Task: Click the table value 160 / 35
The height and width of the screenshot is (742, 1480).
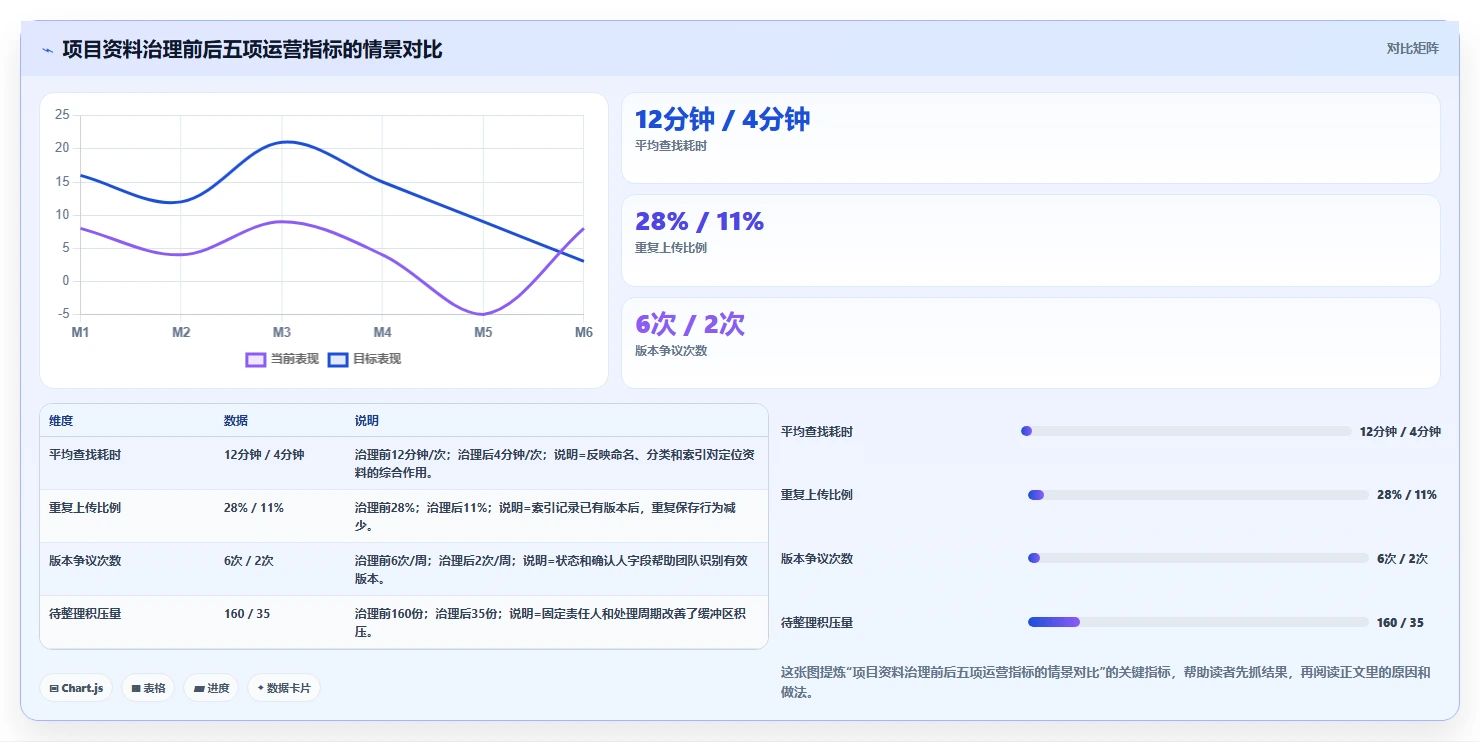Action: click(247, 613)
